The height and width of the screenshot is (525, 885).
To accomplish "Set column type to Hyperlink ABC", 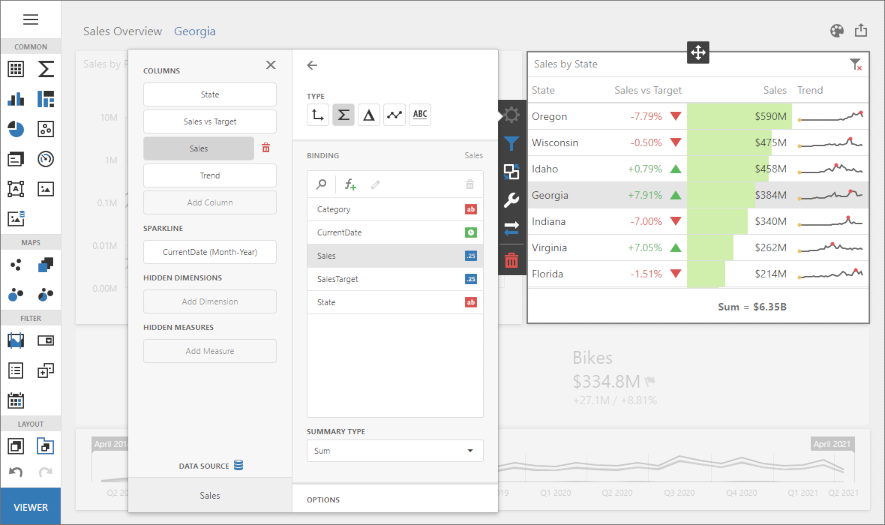I will pyautogui.click(x=420, y=115).
